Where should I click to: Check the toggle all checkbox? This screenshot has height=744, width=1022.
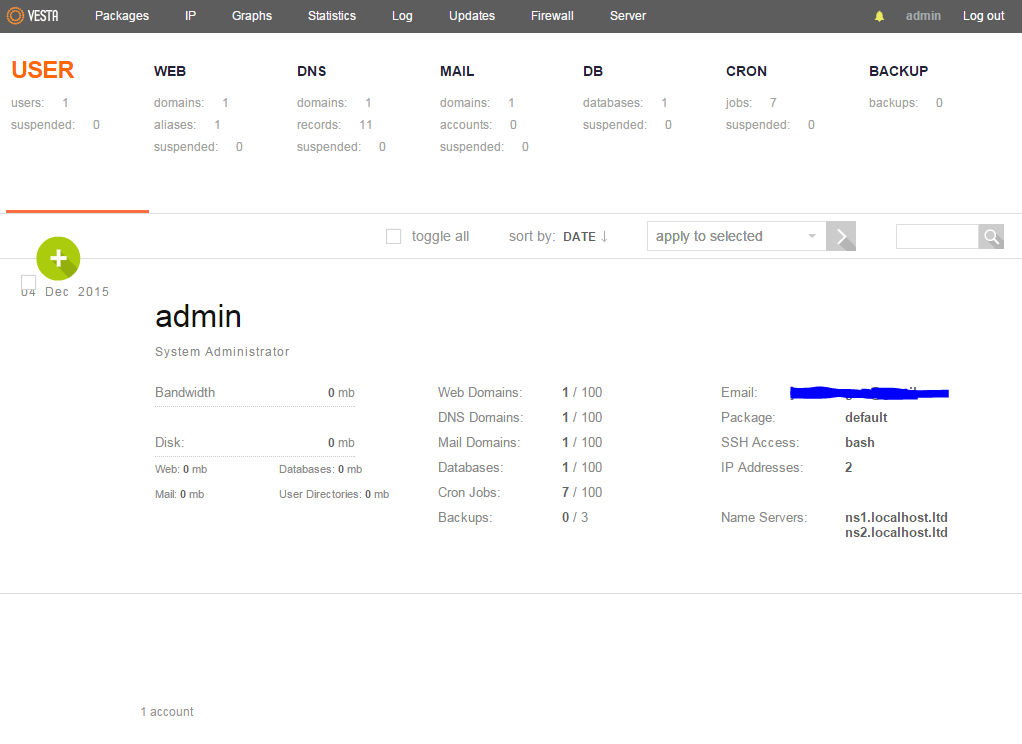(394, 237)
